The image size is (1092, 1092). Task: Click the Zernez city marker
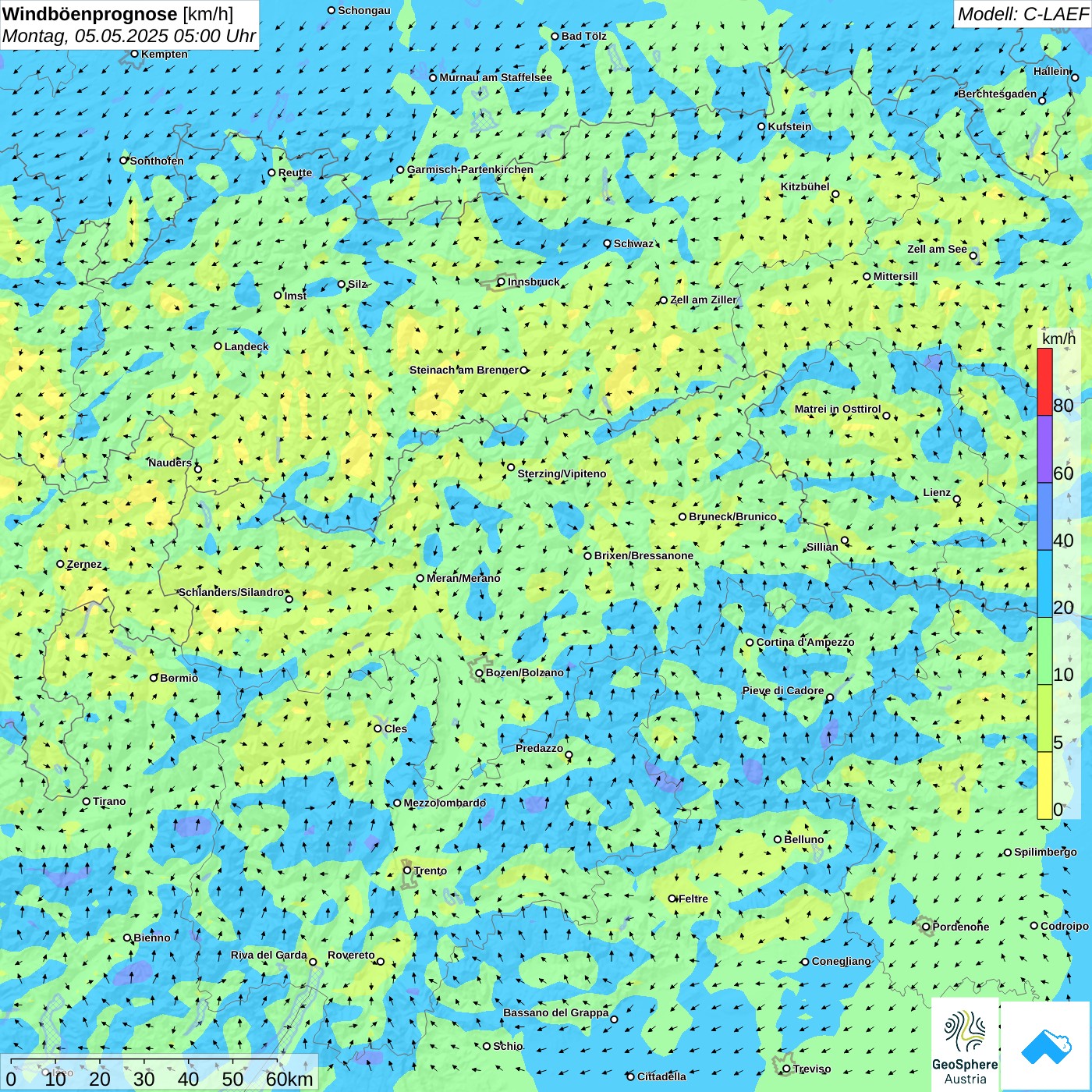point(60,564)
